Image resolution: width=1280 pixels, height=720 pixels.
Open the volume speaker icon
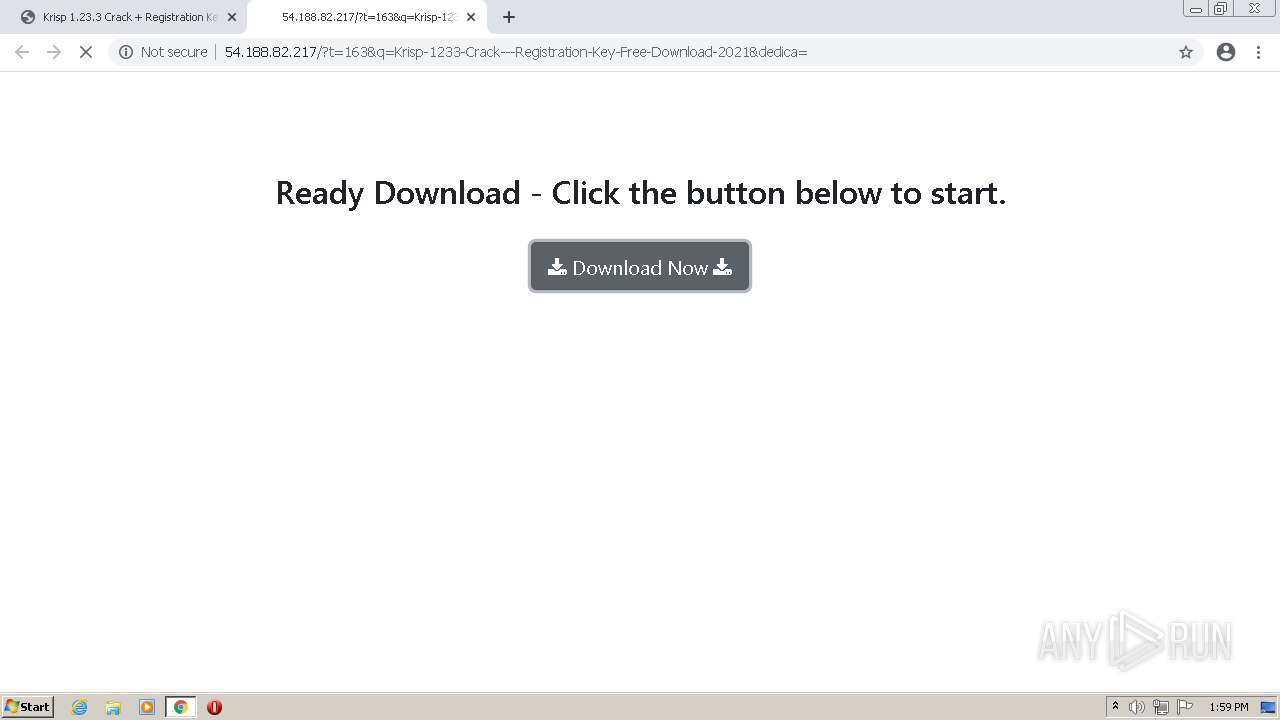point(1137,707)
